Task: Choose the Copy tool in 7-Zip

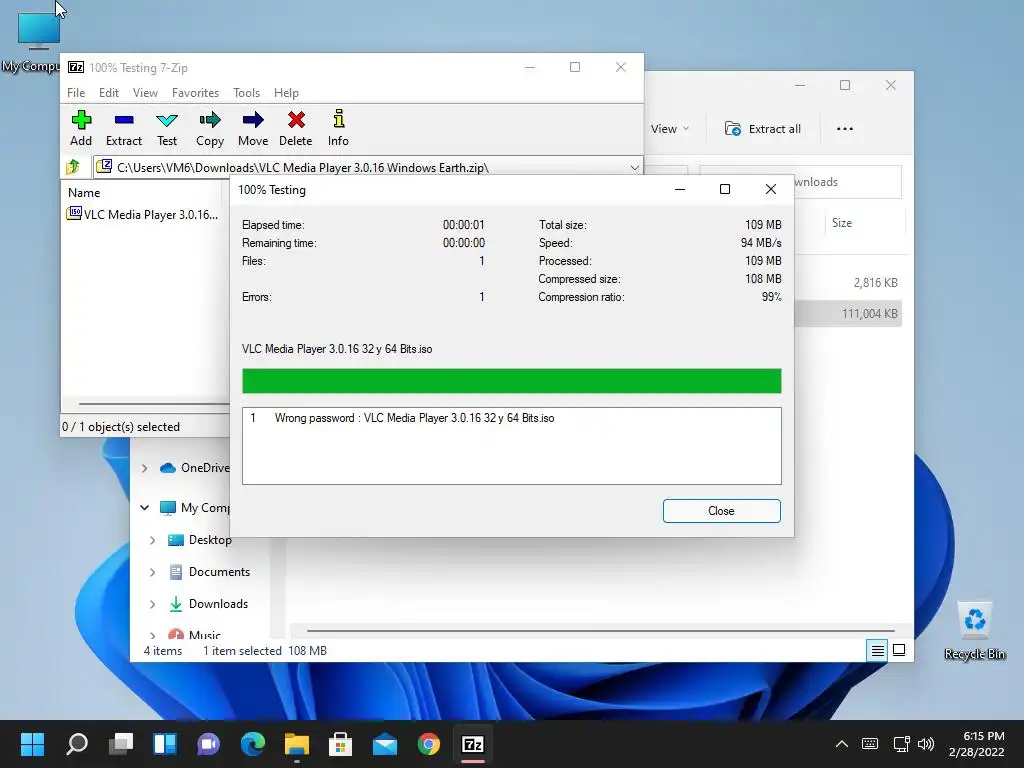Action: point(210,128)
